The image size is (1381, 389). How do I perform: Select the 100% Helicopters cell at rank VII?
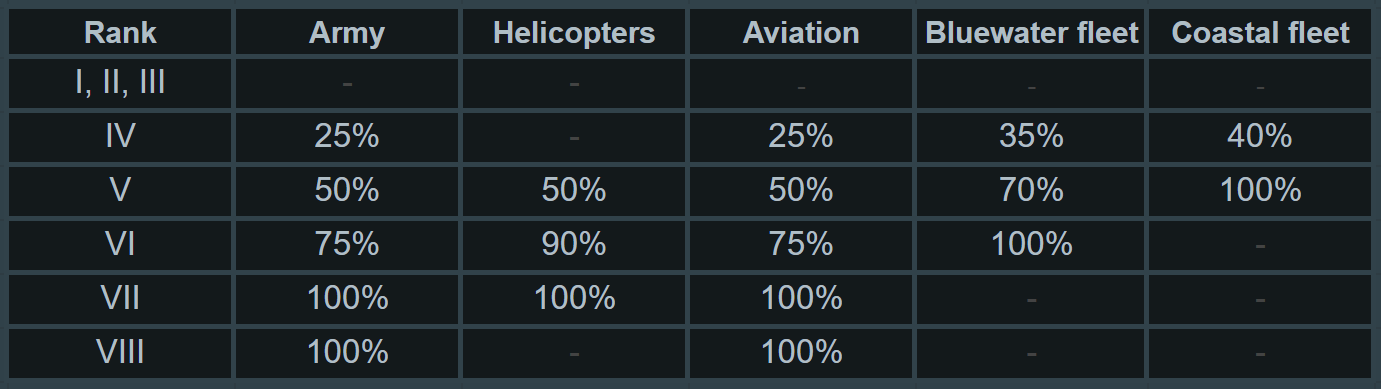pos(573,298)
